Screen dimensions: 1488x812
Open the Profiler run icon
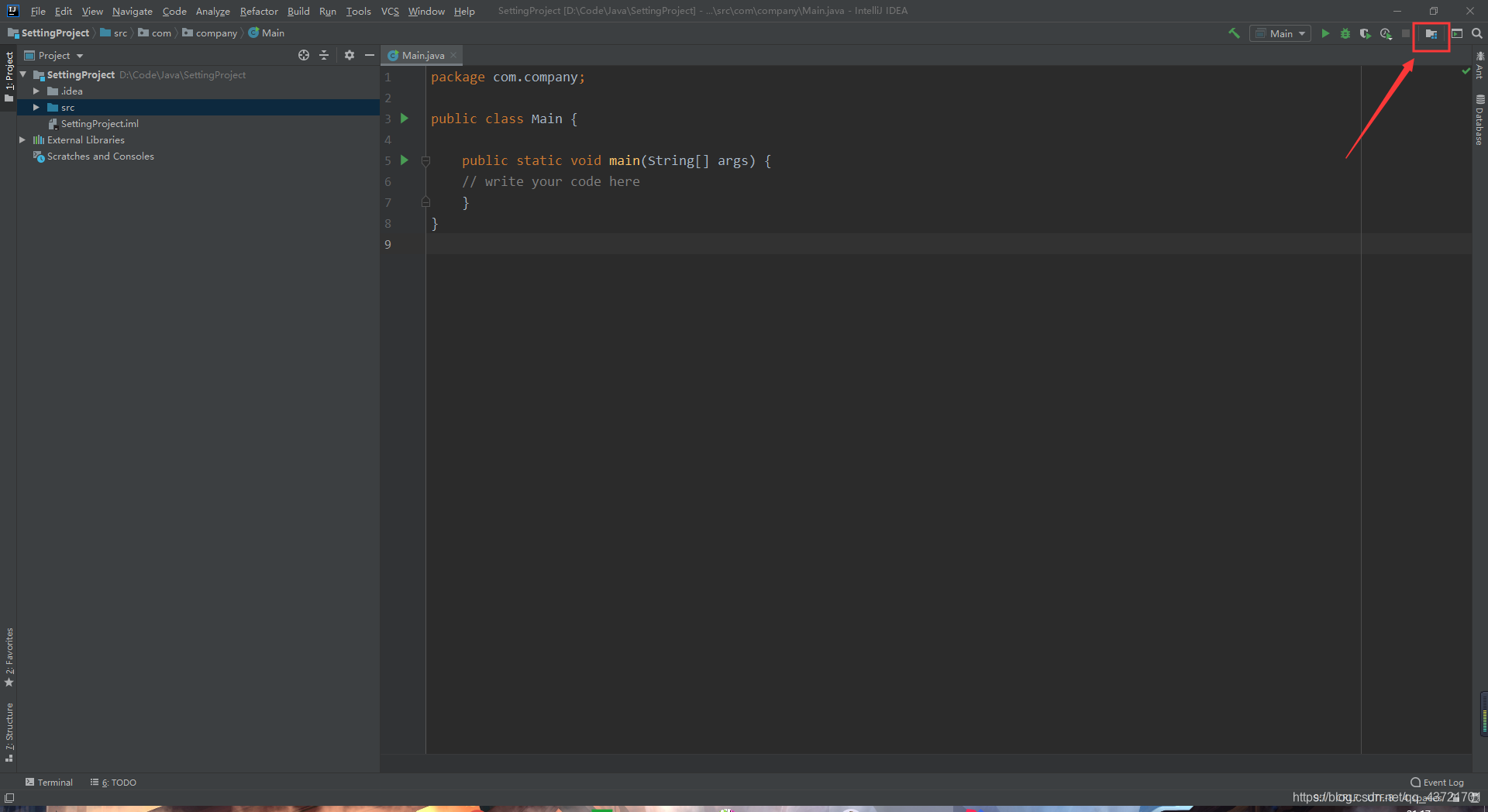pyautogui.click(x=1386, y=33)
